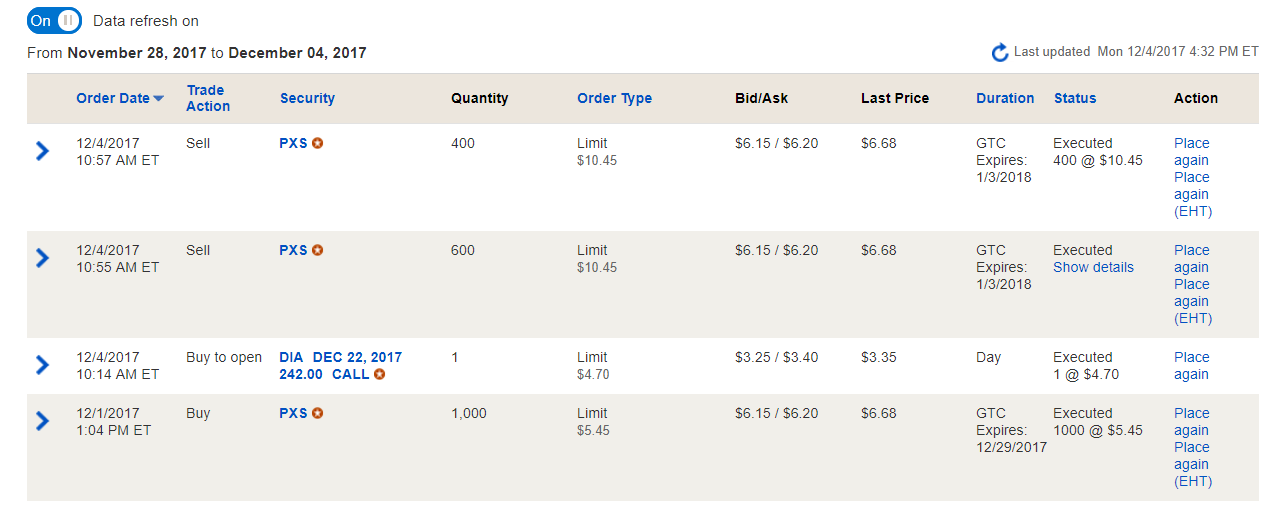Sort by Security column header
This screenshot has height=506, width=1268.
pos(307,98)
